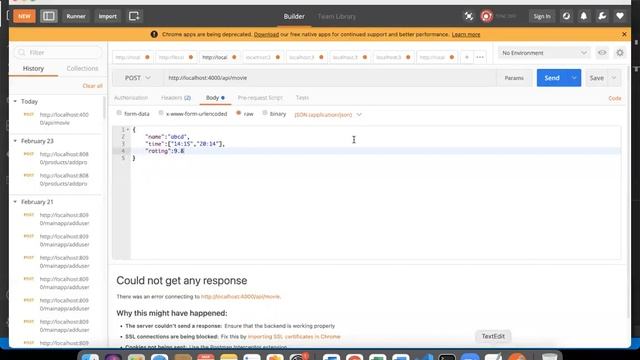The width and height of the screenshot is (640, 360).
Task: Select the raw body radio button
Action: pos(238,113)
